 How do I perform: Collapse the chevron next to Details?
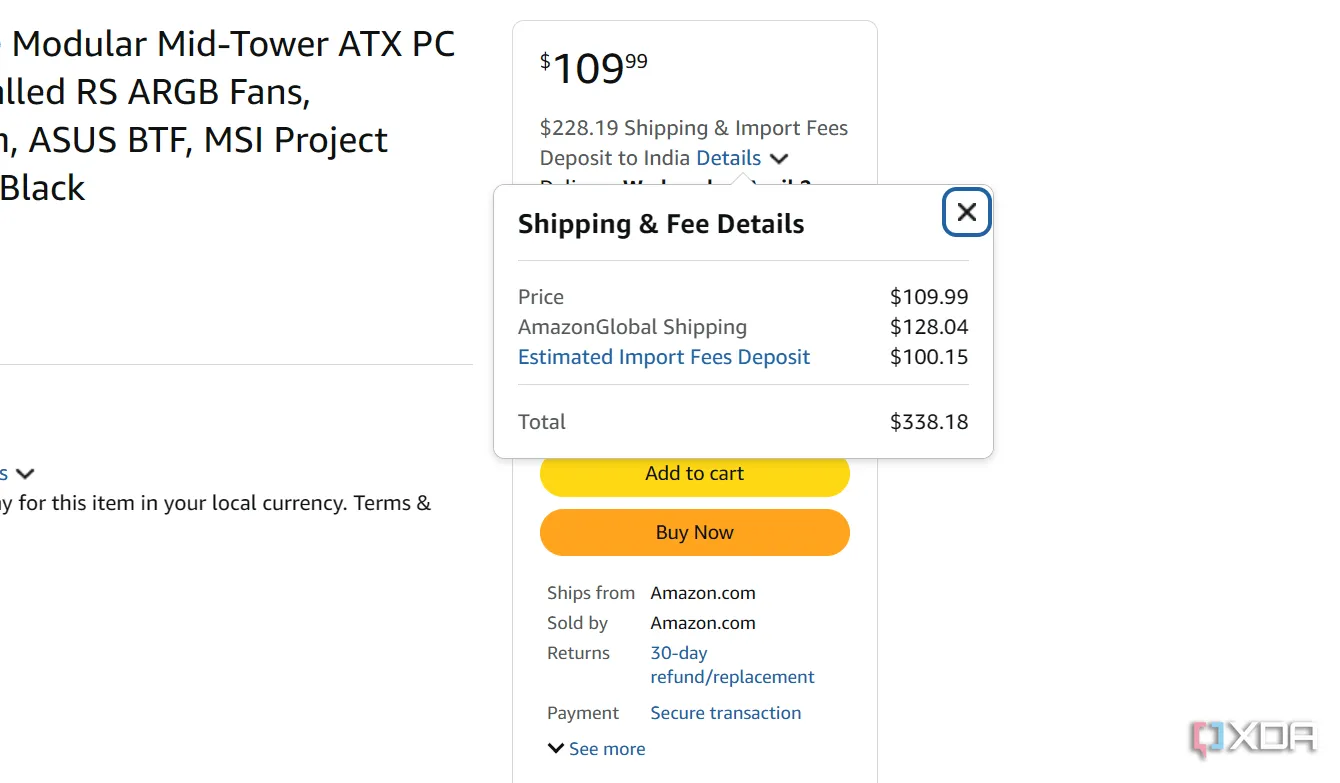[x=780, y=159]
